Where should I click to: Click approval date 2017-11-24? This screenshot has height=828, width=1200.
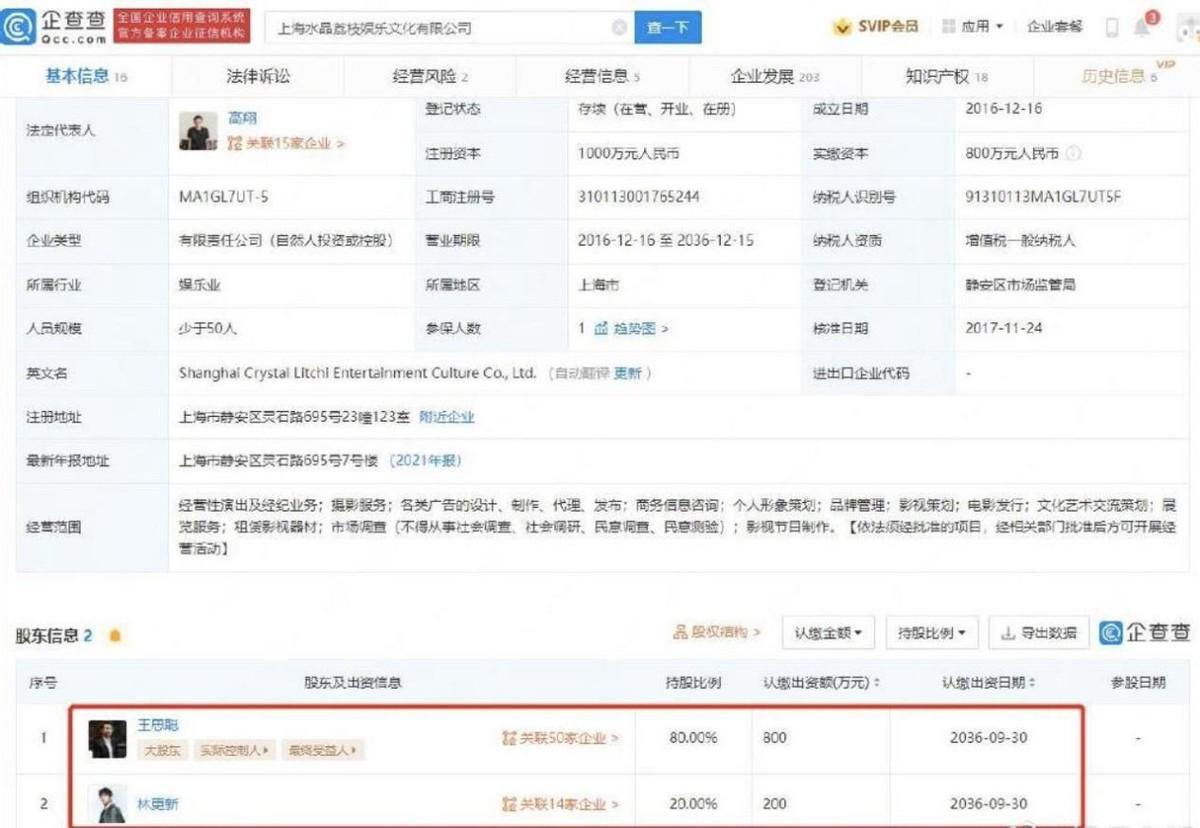pos(1004,328)
